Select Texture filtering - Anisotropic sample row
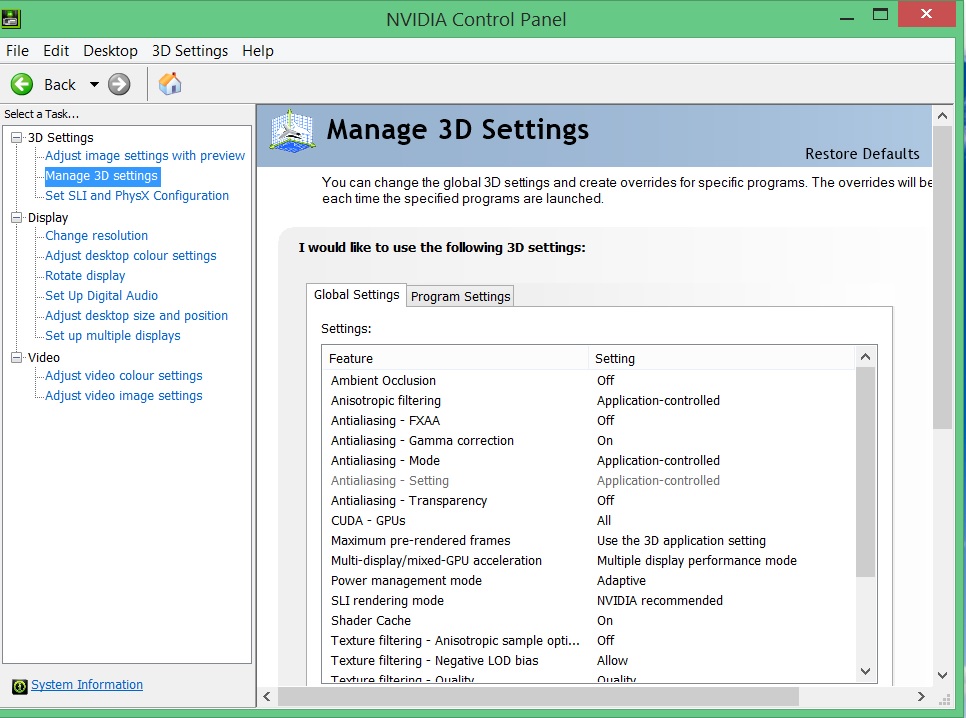This screenshot has height=718, width=966. click(588, 641)
